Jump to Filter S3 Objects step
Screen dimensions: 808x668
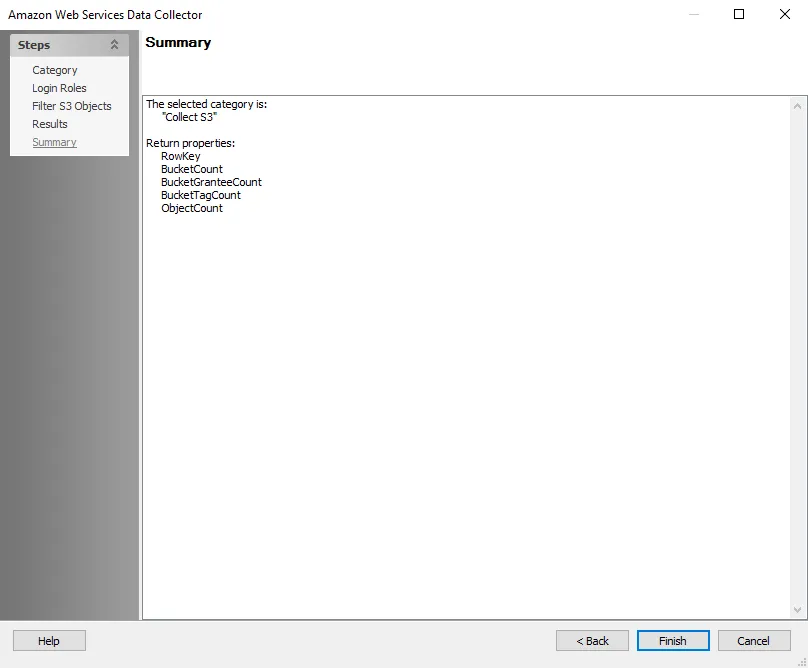click(72, 106)
